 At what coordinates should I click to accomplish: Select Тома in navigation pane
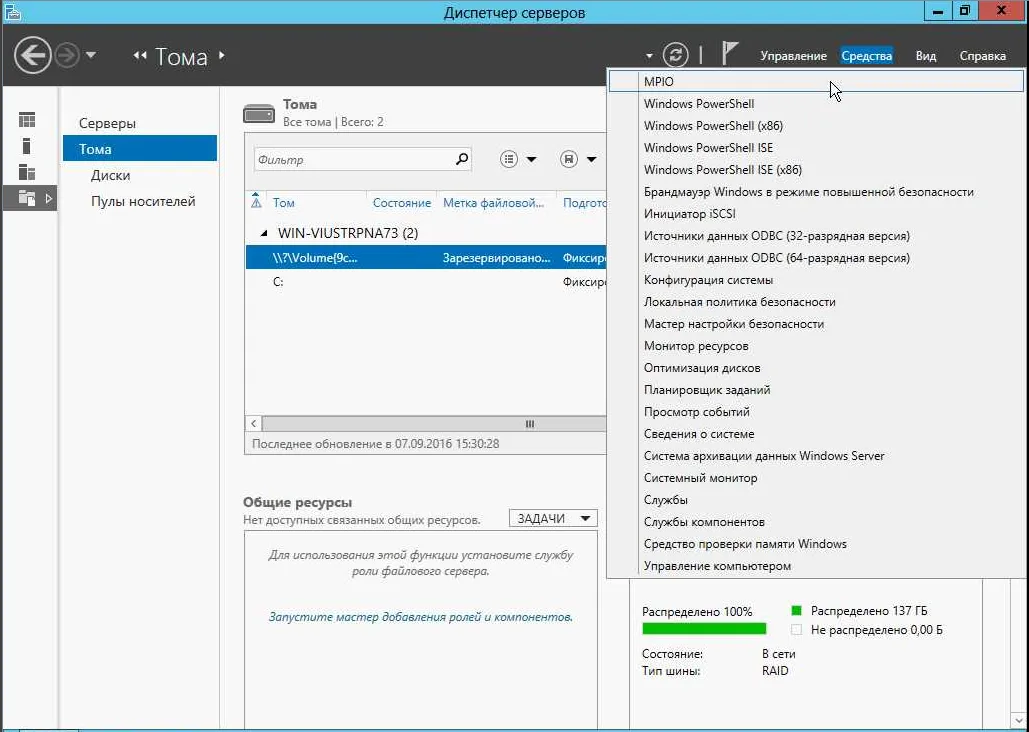[140, 149]
